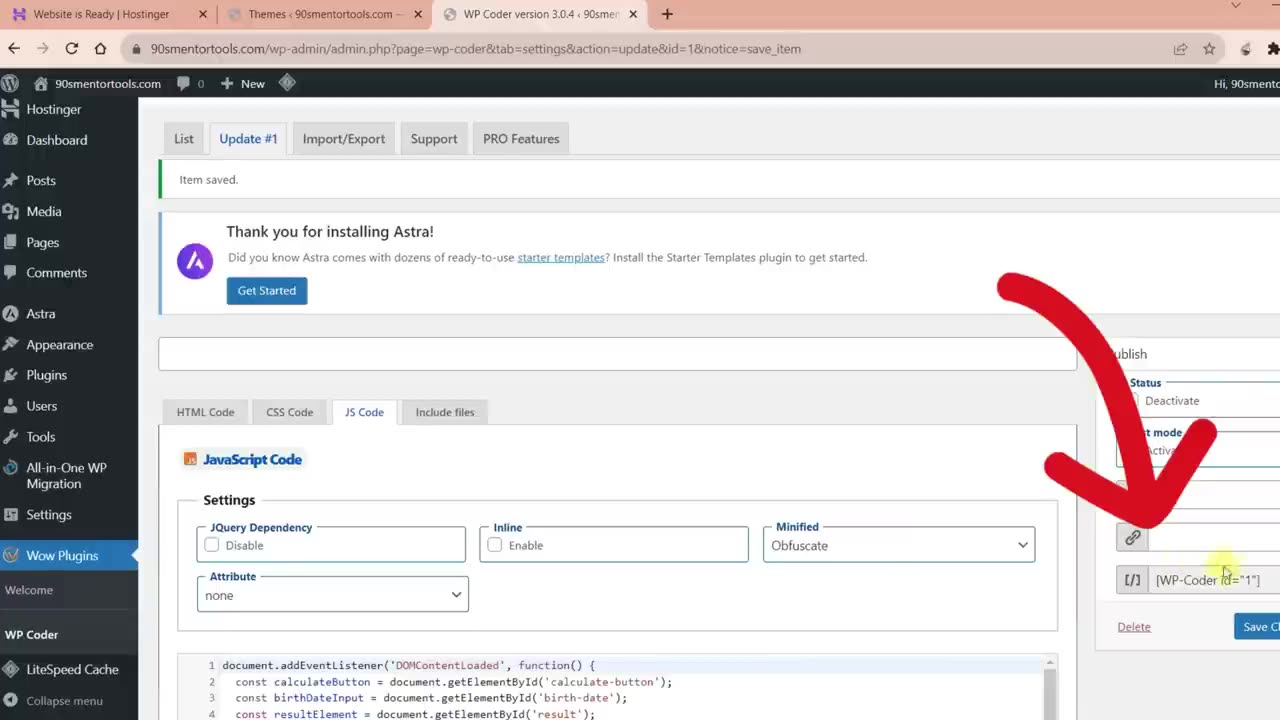Viewport: 1280px width, 720px height.
Task: Toggle jQuery Dependency Disable checkbox
Action: pyautogui.click(x=212, y=545)
